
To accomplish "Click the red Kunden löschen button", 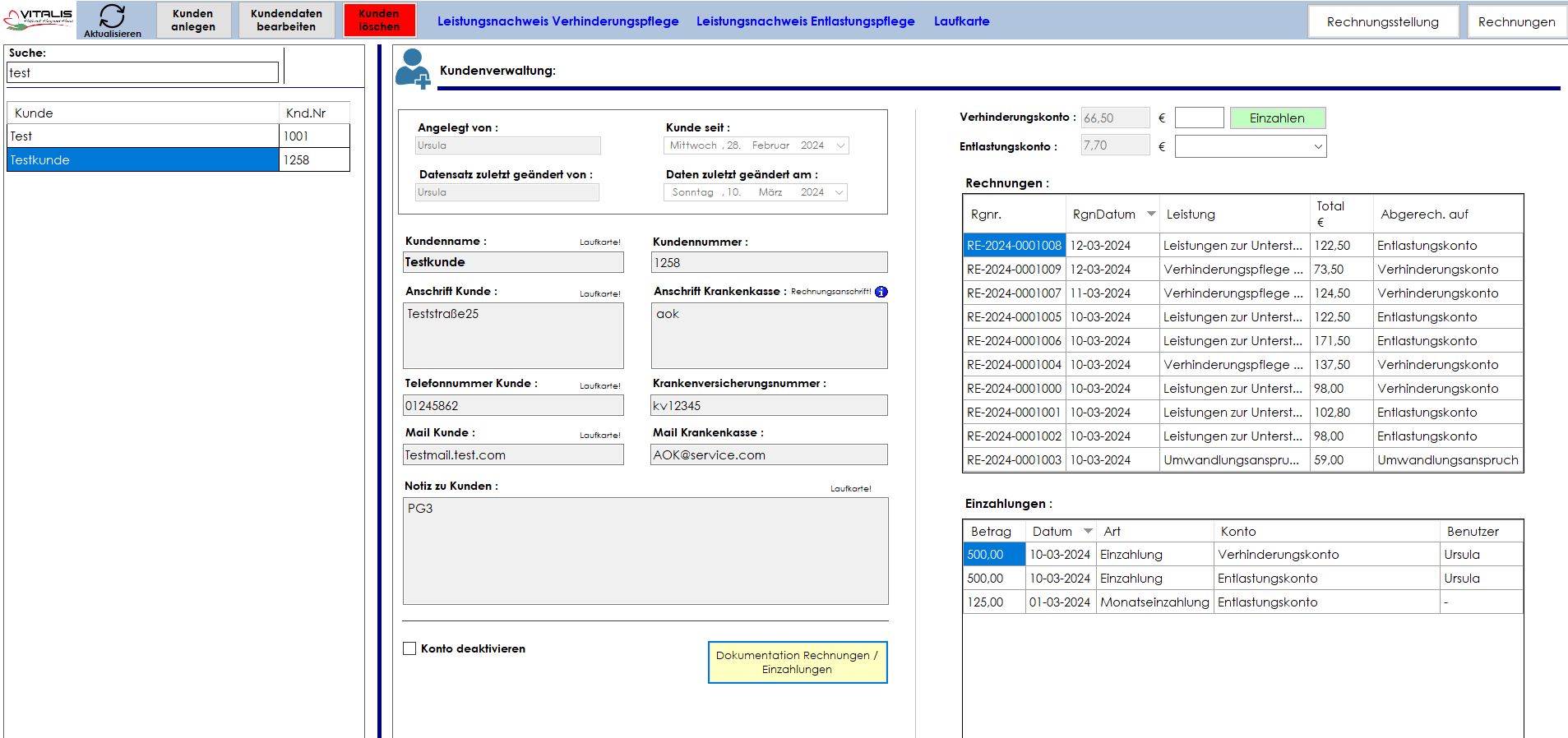I will pyautogui.click(x=379, y=20).
